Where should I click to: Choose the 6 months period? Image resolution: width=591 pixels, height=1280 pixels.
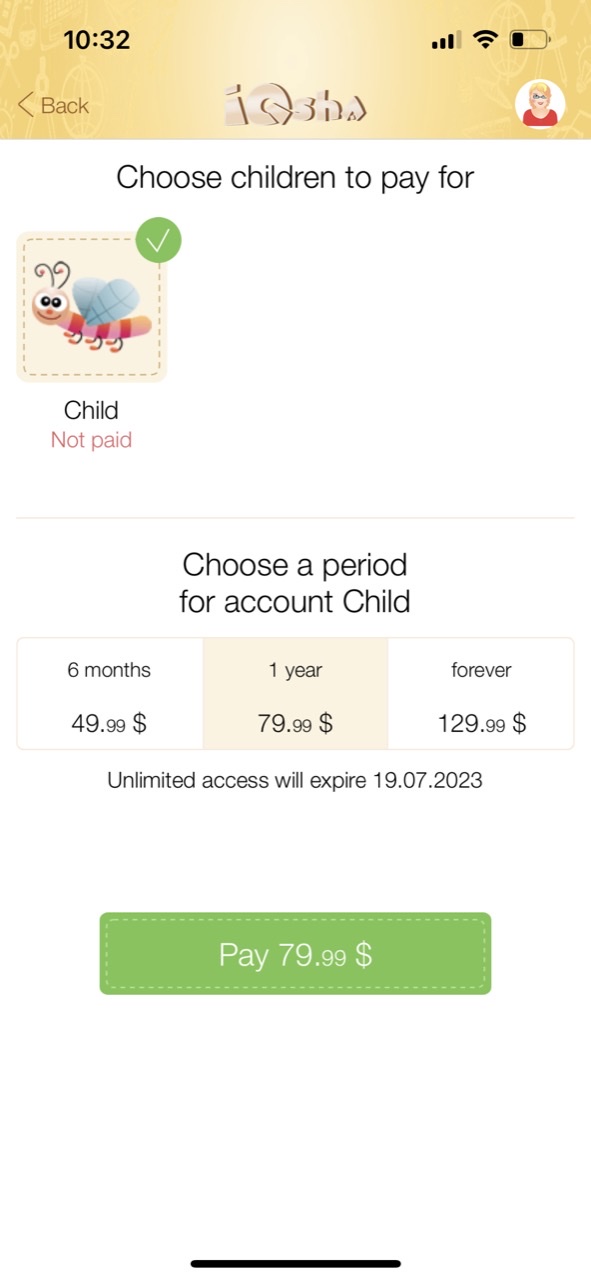pyautogui.click(x=110, y=694)
